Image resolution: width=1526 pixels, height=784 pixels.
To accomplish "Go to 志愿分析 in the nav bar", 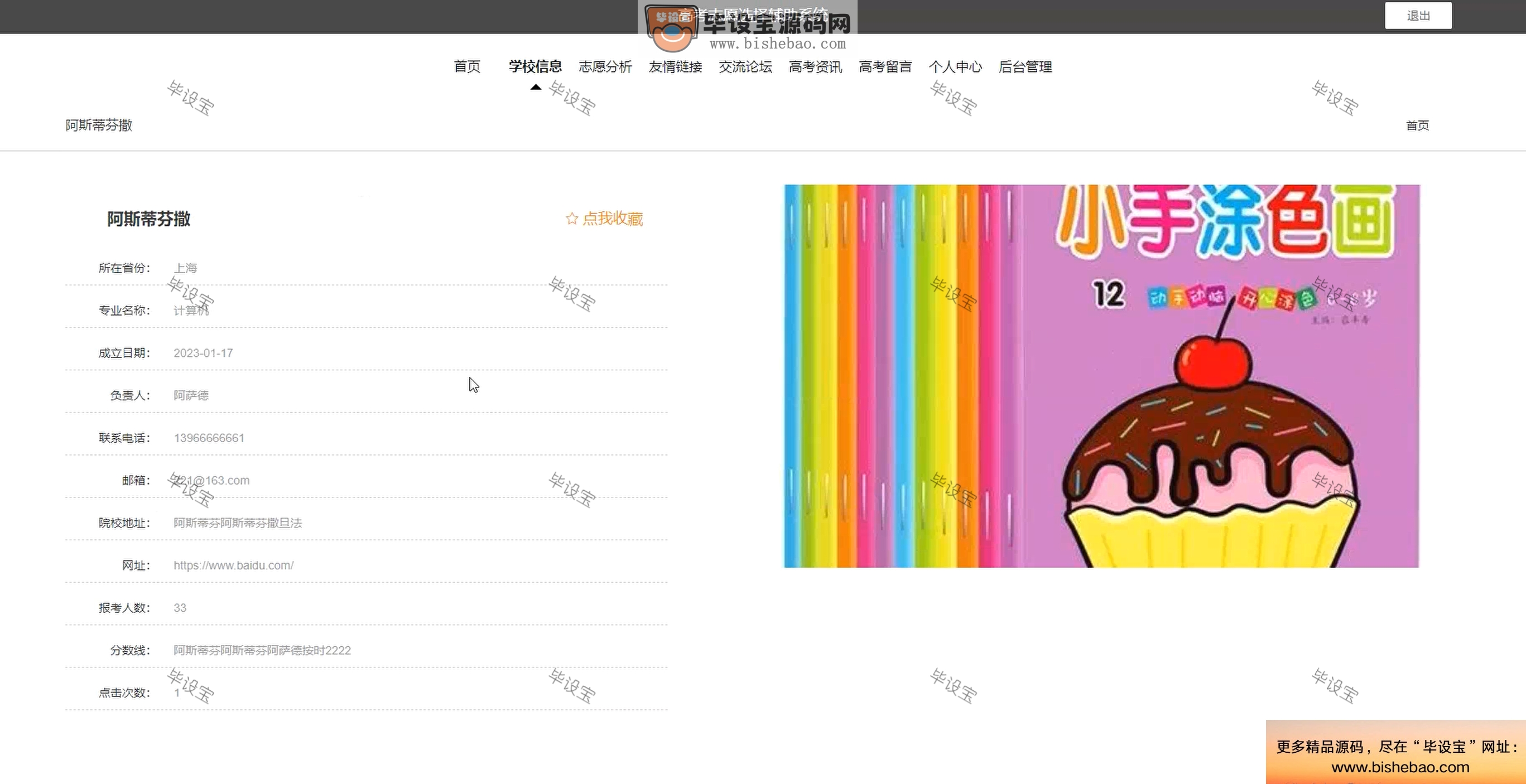I will coord(605,67).
